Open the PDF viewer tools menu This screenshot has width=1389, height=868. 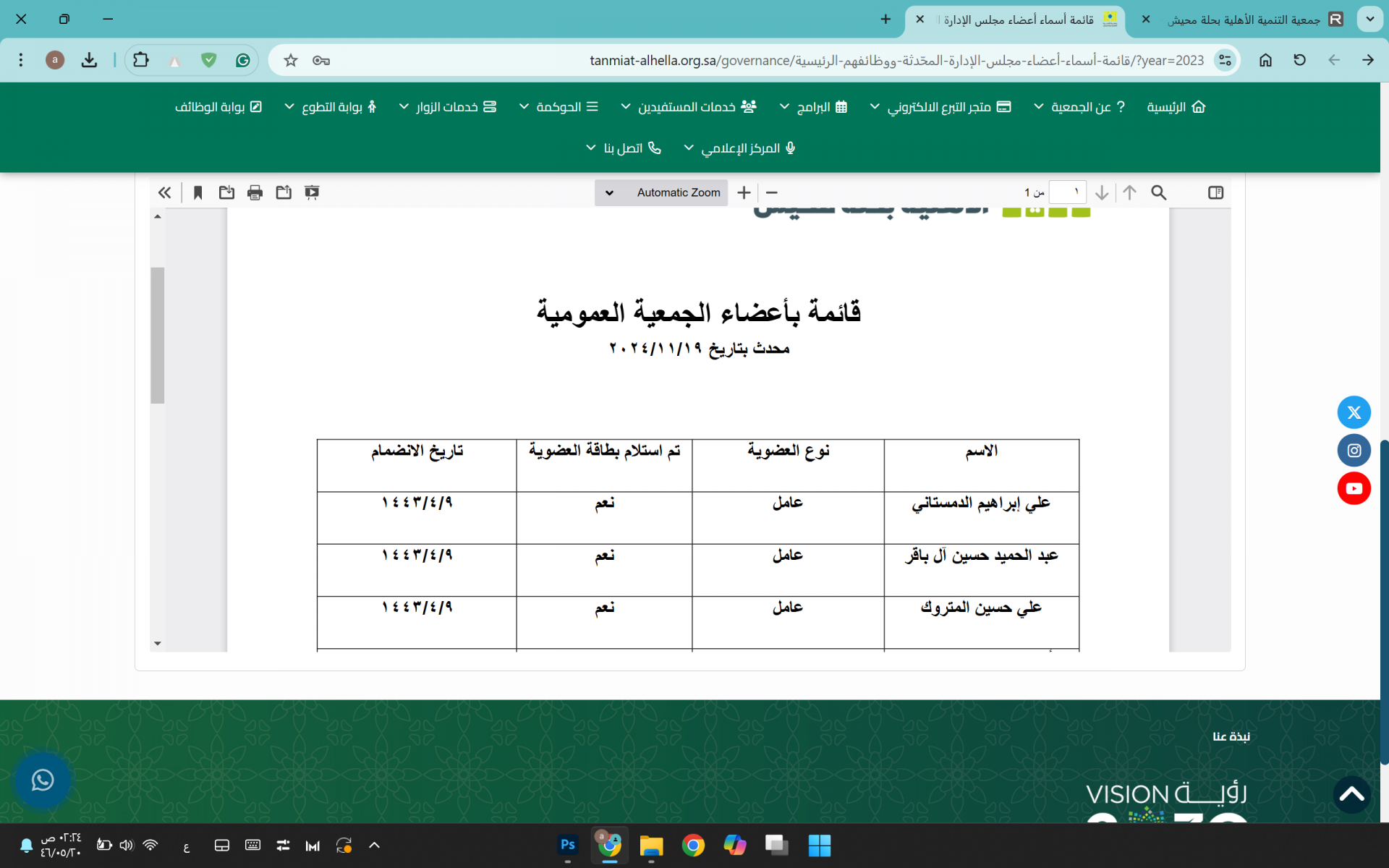(165, 192)
